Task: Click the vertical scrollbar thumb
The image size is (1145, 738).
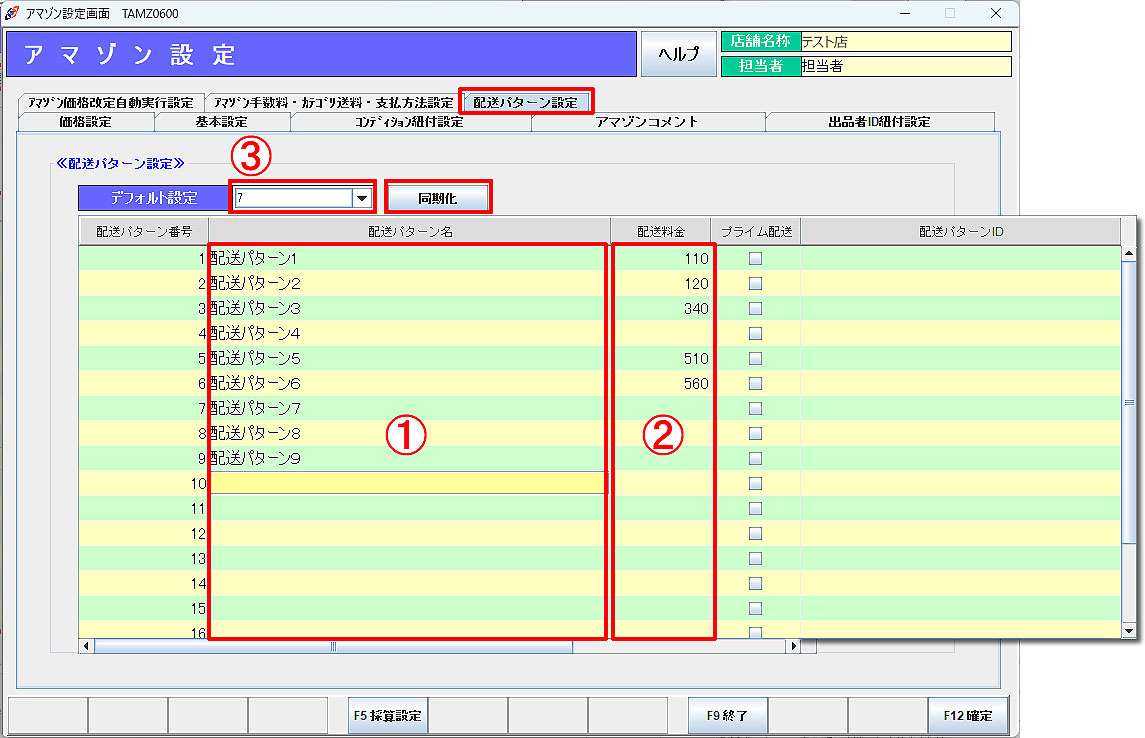Action: pyautogui.click(x=1129, y=401)
